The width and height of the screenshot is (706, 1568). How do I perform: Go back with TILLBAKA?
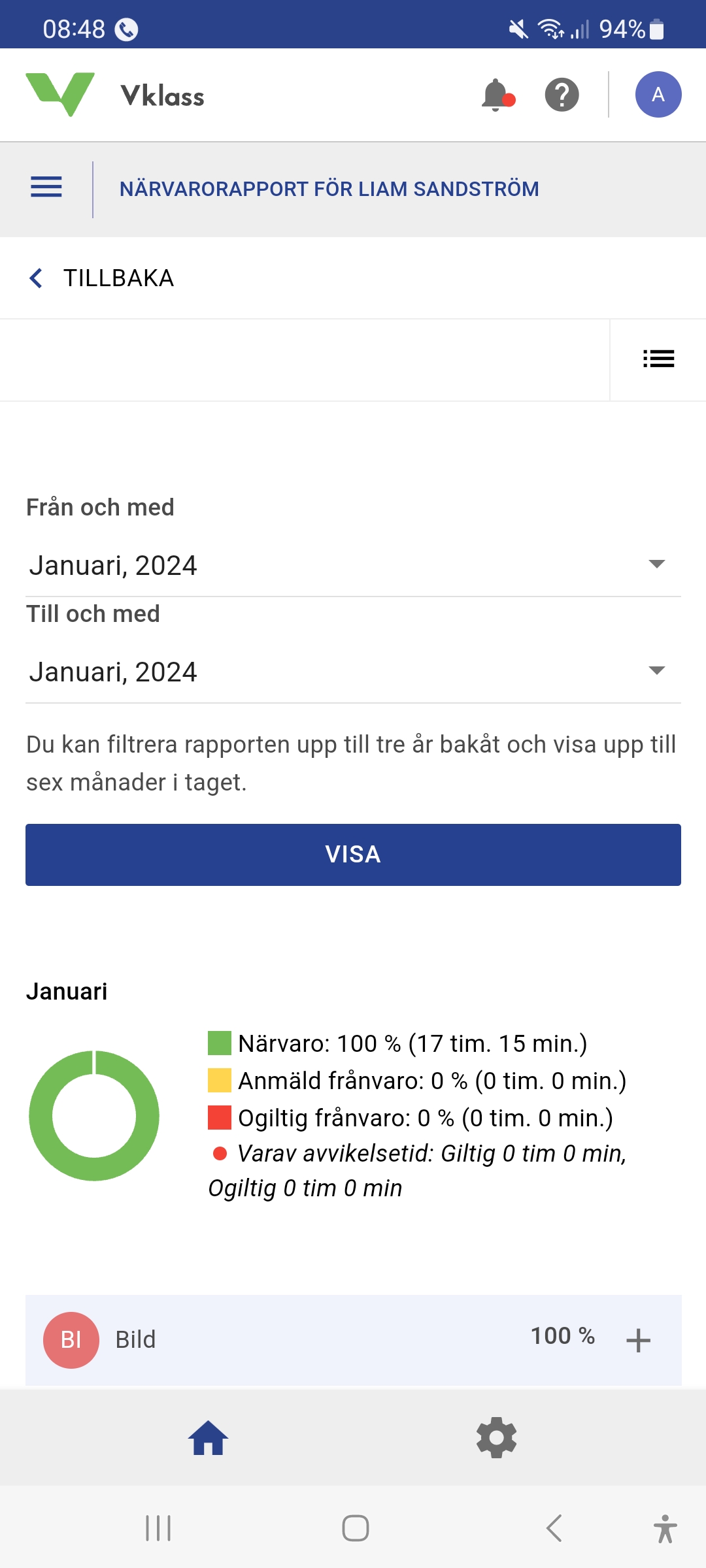[102, 278]
